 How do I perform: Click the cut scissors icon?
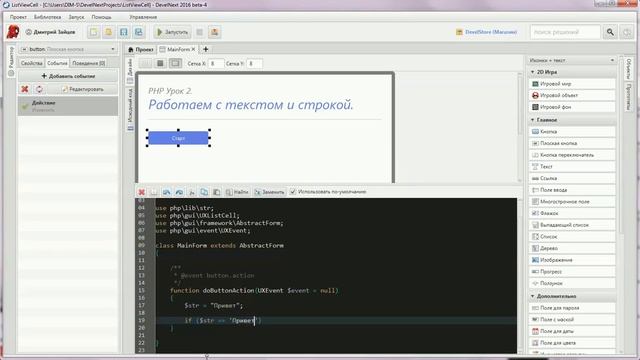click(x=191, y=192)
